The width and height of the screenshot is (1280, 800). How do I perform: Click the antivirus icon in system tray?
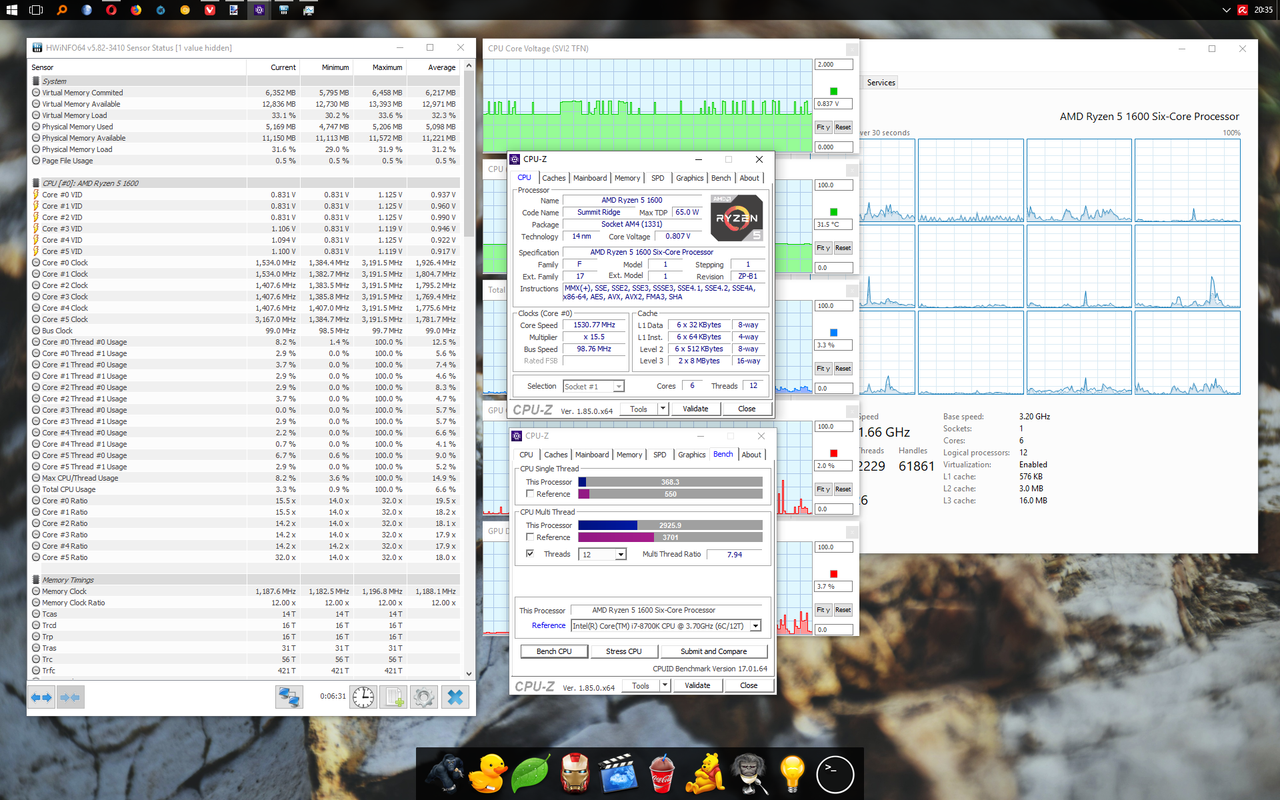(x=1243, y=10)
